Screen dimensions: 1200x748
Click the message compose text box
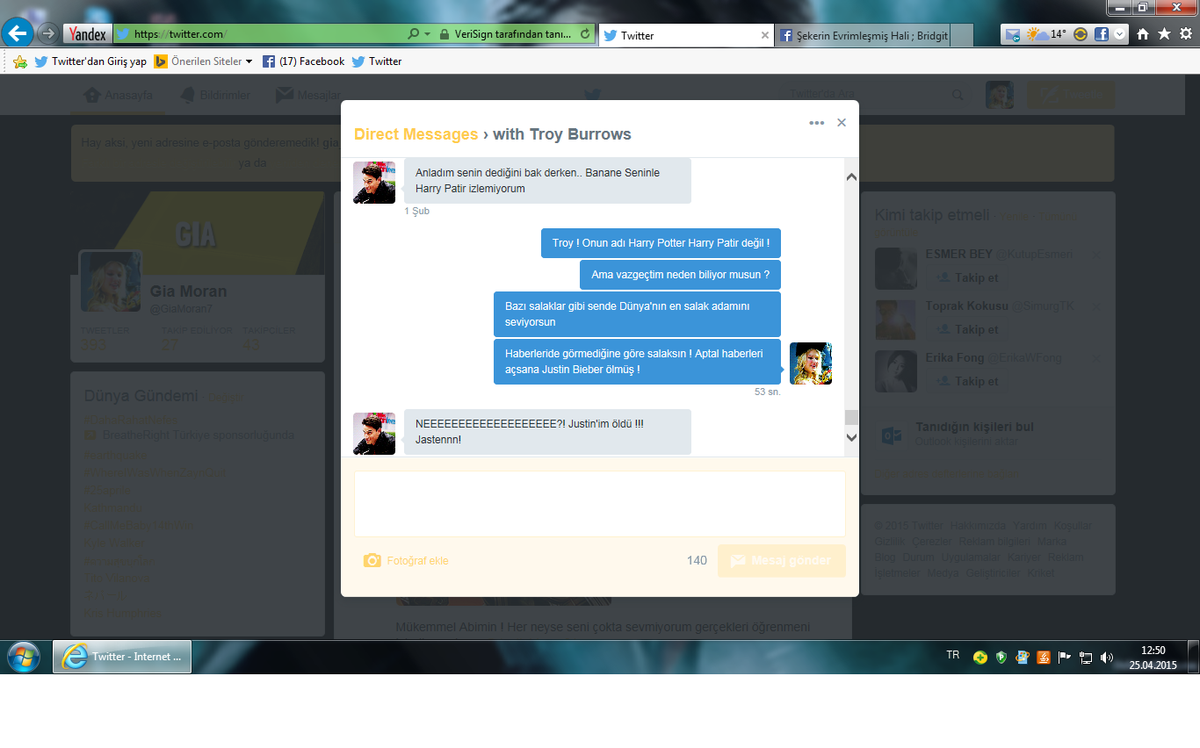600,504
